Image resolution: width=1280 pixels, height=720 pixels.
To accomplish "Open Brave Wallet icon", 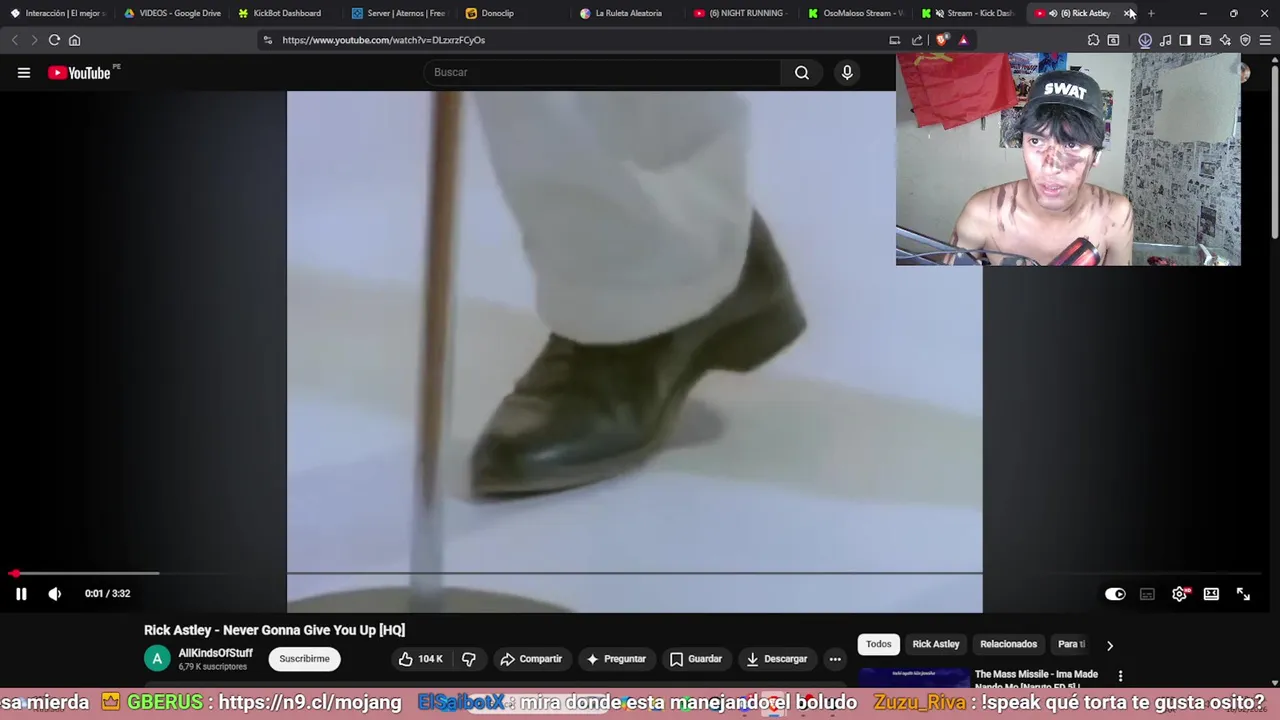I will pyautogui.click(x=1205, y=40).
